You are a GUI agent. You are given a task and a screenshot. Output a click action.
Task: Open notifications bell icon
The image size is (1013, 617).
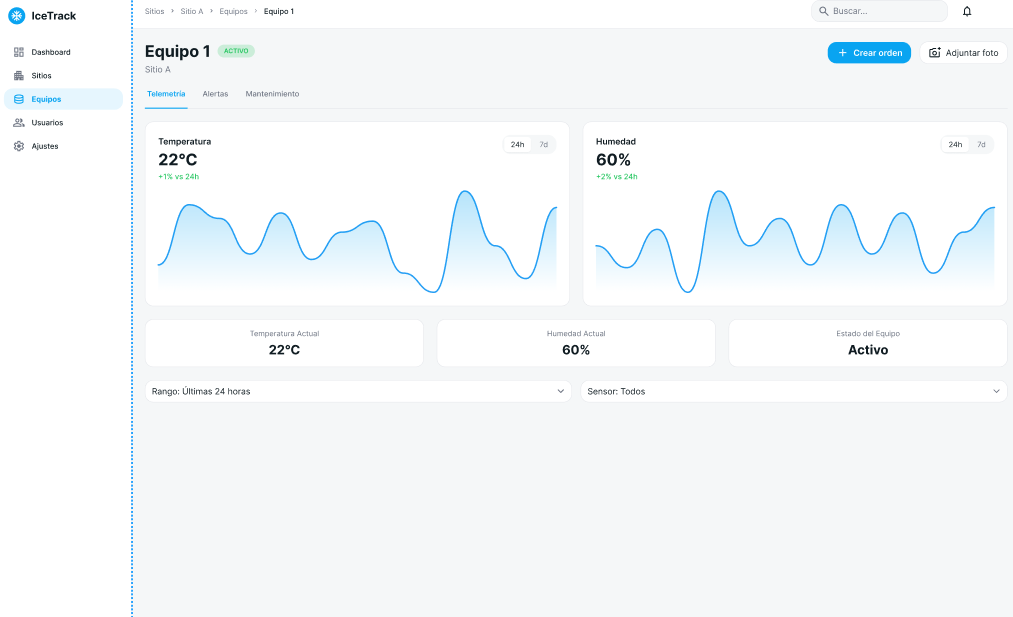[967, 11]
